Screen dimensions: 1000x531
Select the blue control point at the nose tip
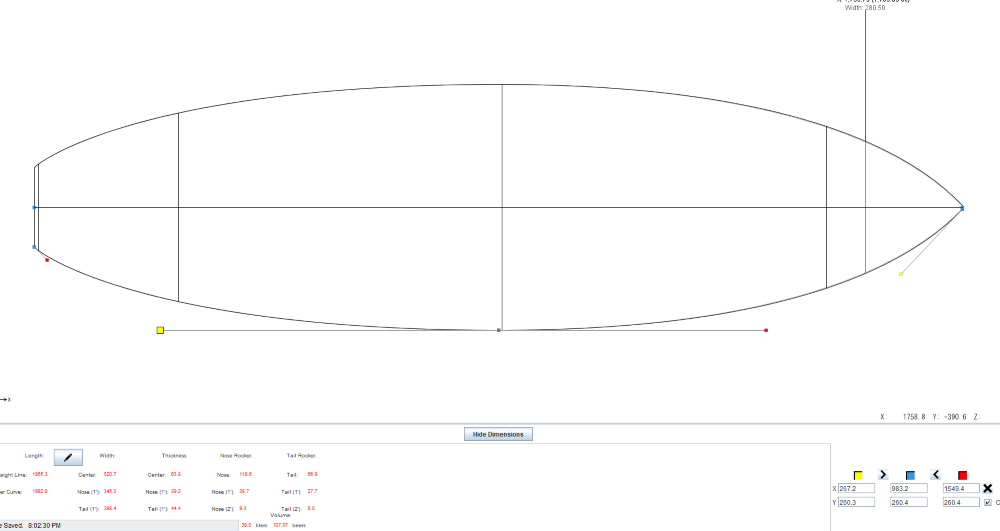[962, 208]
